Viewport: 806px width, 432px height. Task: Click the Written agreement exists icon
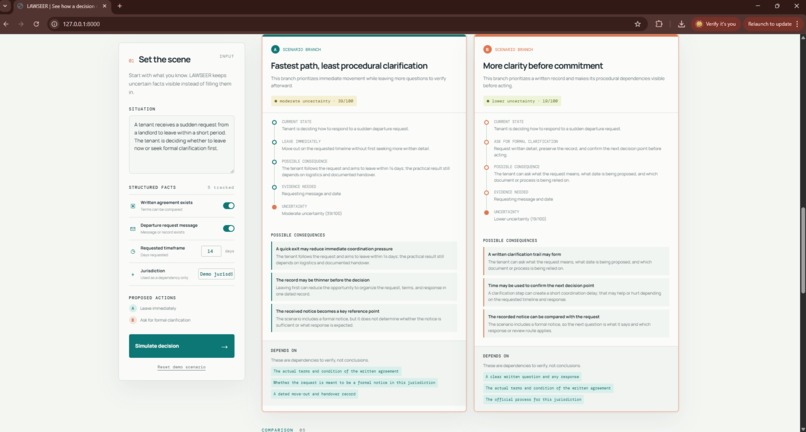click(x=133, y=206)
